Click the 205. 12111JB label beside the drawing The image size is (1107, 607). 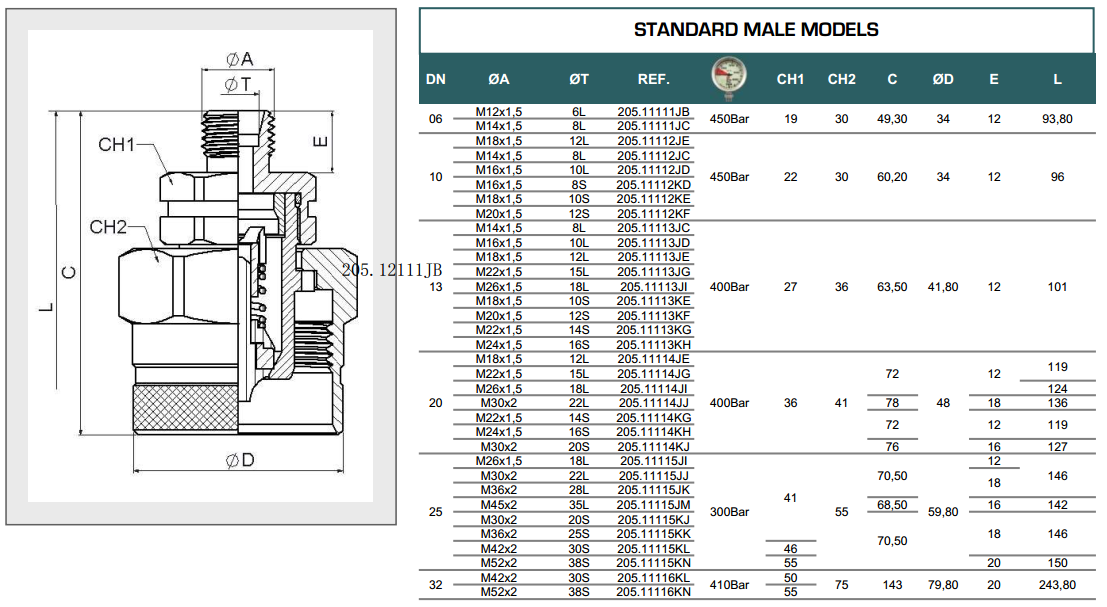click(x=391, y=270)
